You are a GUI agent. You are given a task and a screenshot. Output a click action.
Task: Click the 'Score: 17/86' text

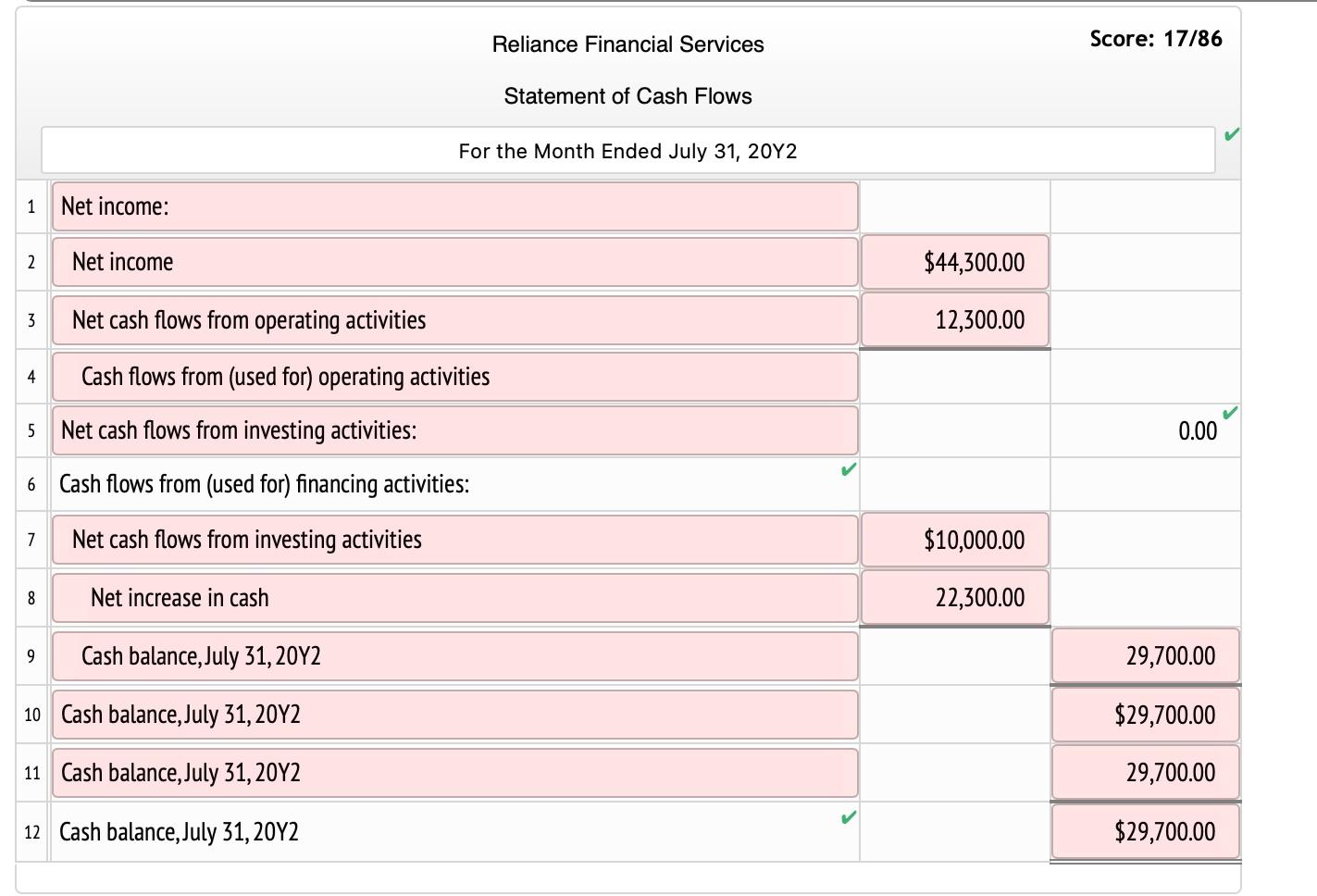(x=1155, y=39)
